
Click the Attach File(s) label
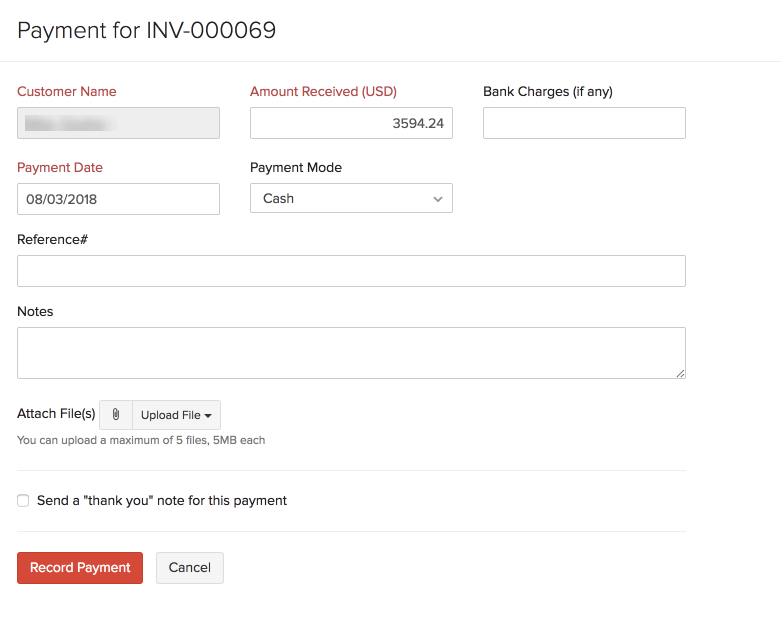pyautogui.click(x=56, y=414)
